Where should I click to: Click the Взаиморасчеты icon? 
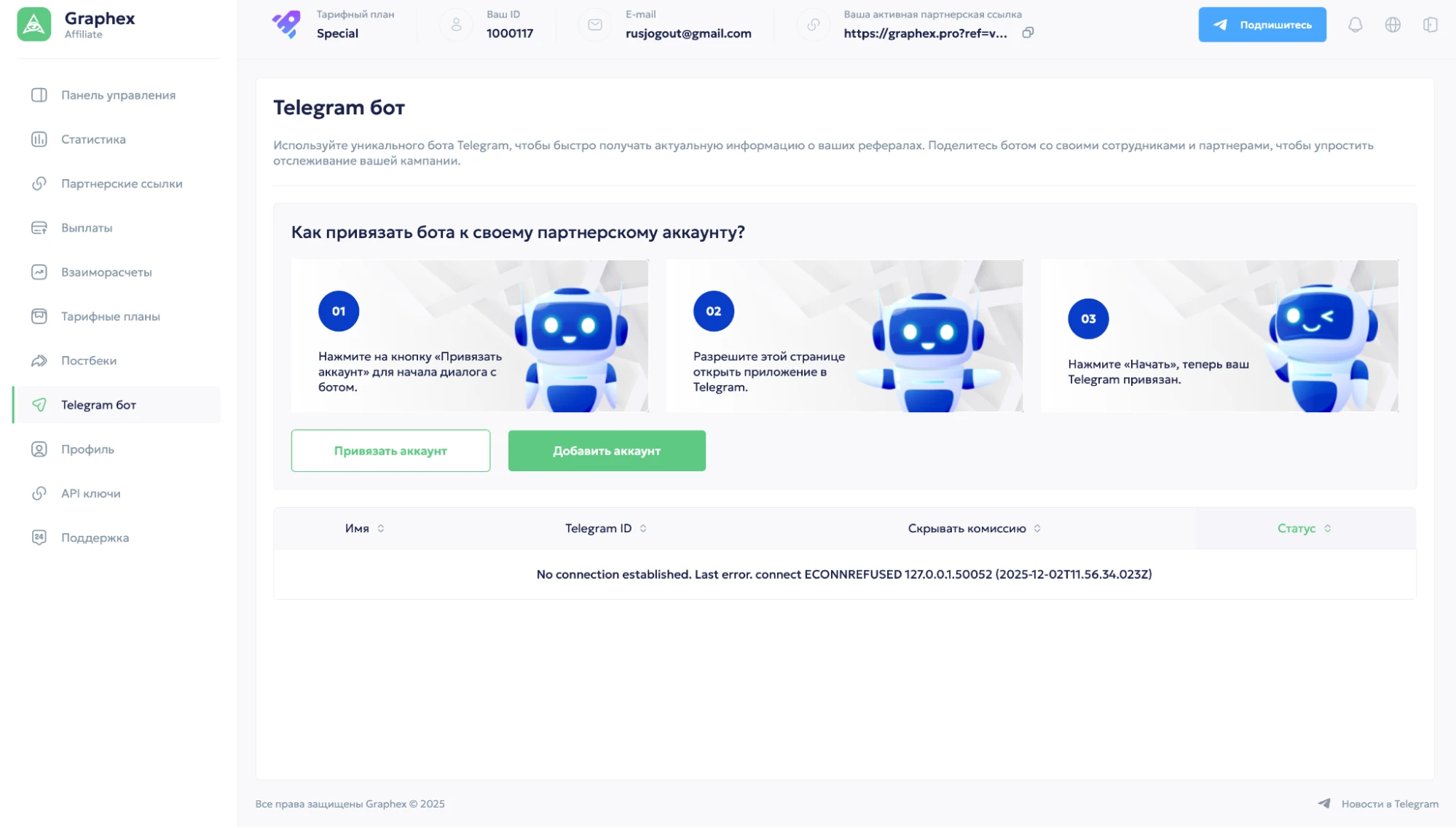[x=39, y=272]
